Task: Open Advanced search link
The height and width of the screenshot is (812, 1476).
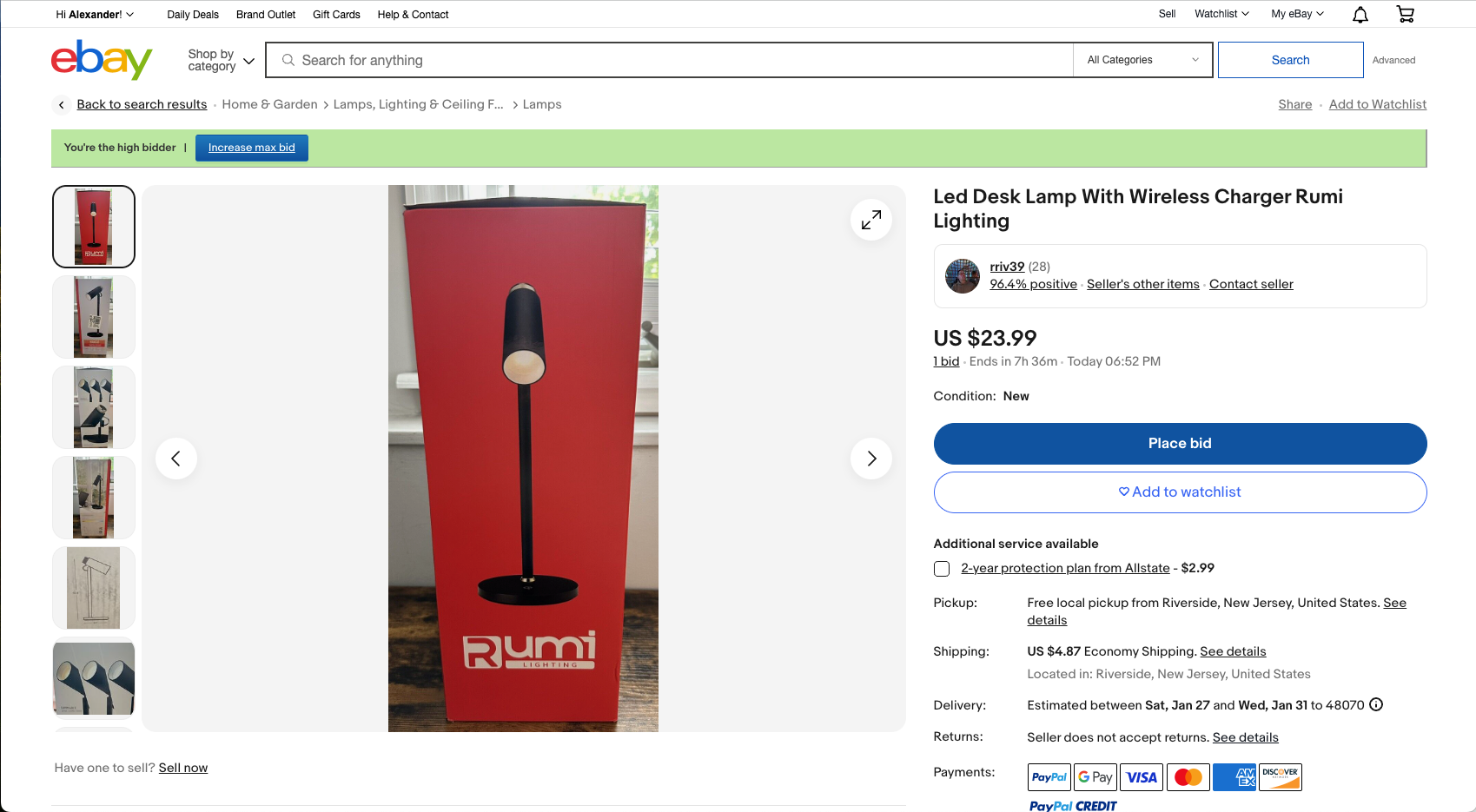Action: pos(1393,60)
